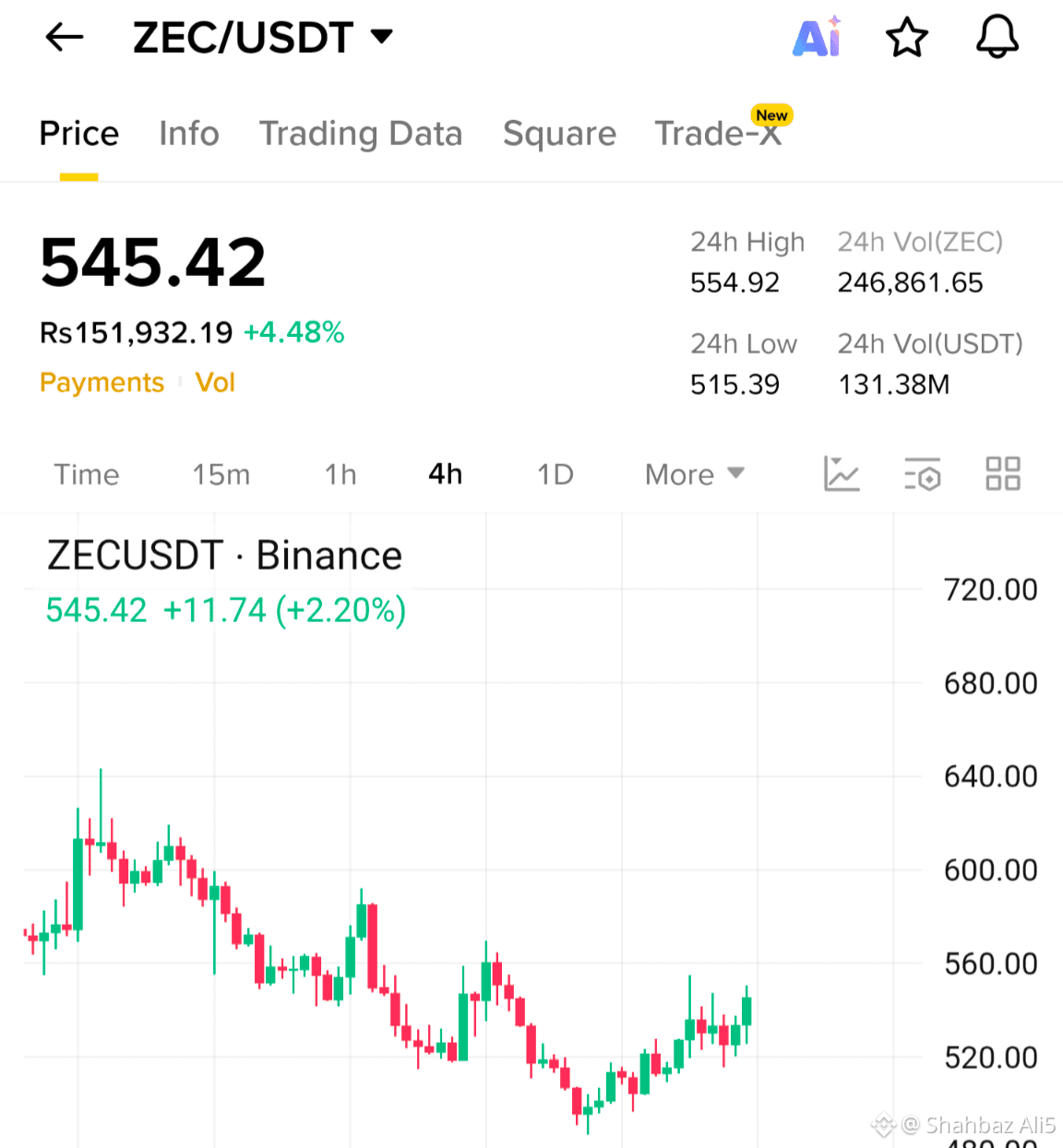Tap the 720.00 price axis label
Viewport: 1063px width, 1148px height.
click(990, 590)
